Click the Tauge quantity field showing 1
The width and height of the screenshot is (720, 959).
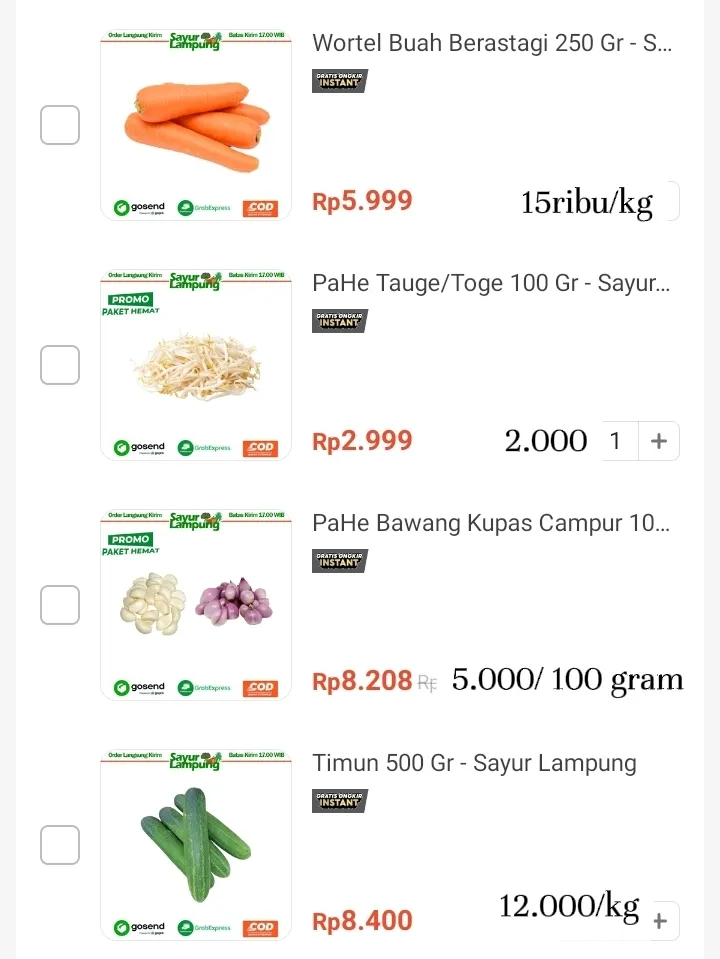coord(616,441)
